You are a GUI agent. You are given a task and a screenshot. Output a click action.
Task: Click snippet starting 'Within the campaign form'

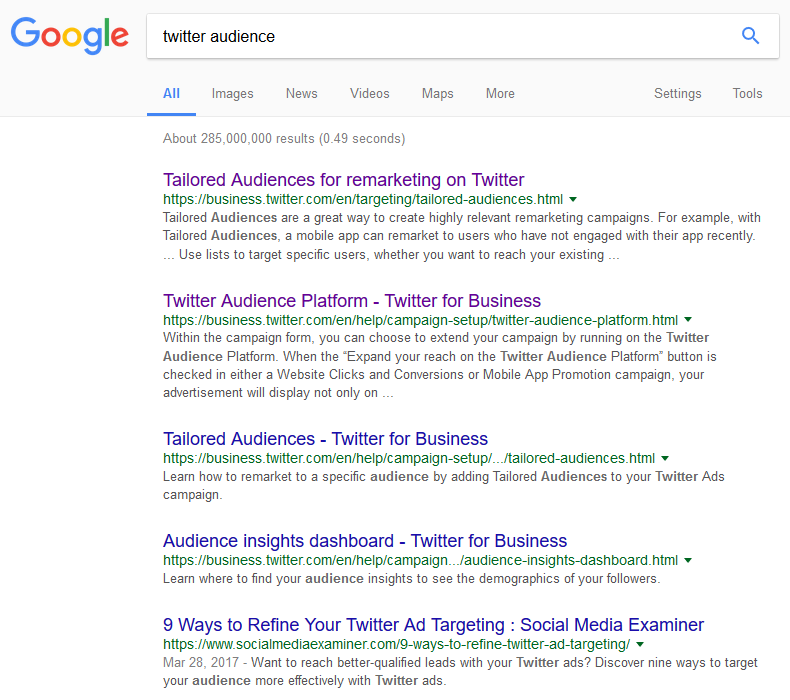(440, 365)
